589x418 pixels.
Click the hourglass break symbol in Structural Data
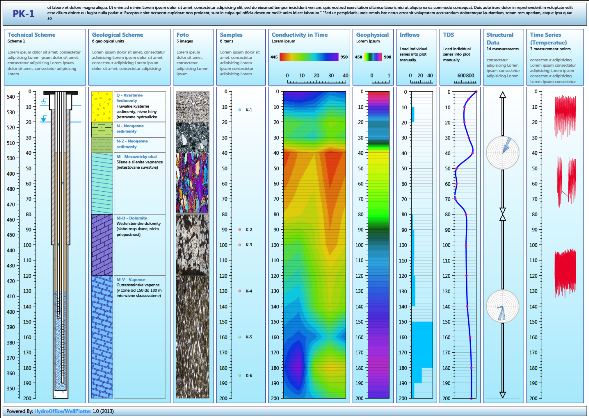[x=503, y=214]
